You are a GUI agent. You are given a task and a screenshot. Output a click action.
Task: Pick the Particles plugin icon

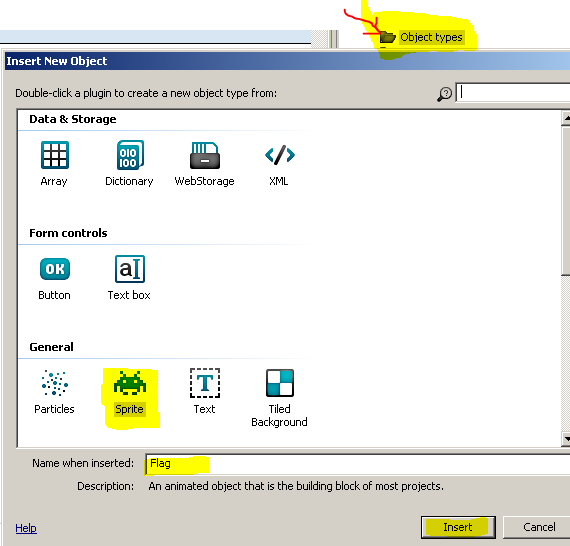click(x=55, y=383)
